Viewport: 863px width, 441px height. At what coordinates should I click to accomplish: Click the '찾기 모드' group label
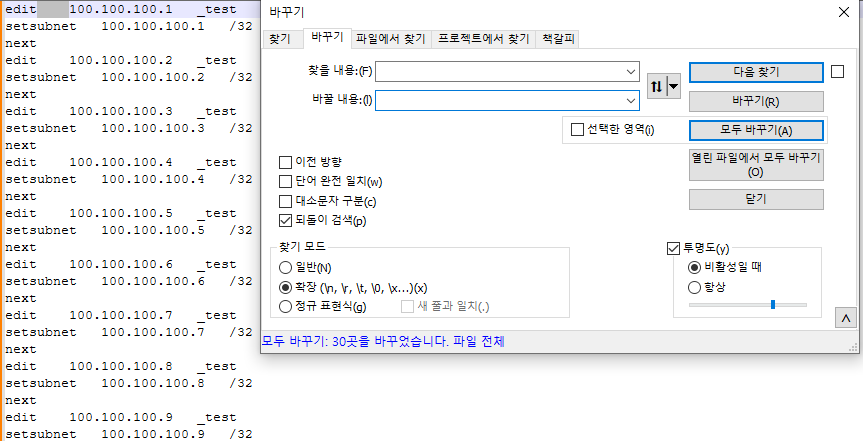point(302,248)
